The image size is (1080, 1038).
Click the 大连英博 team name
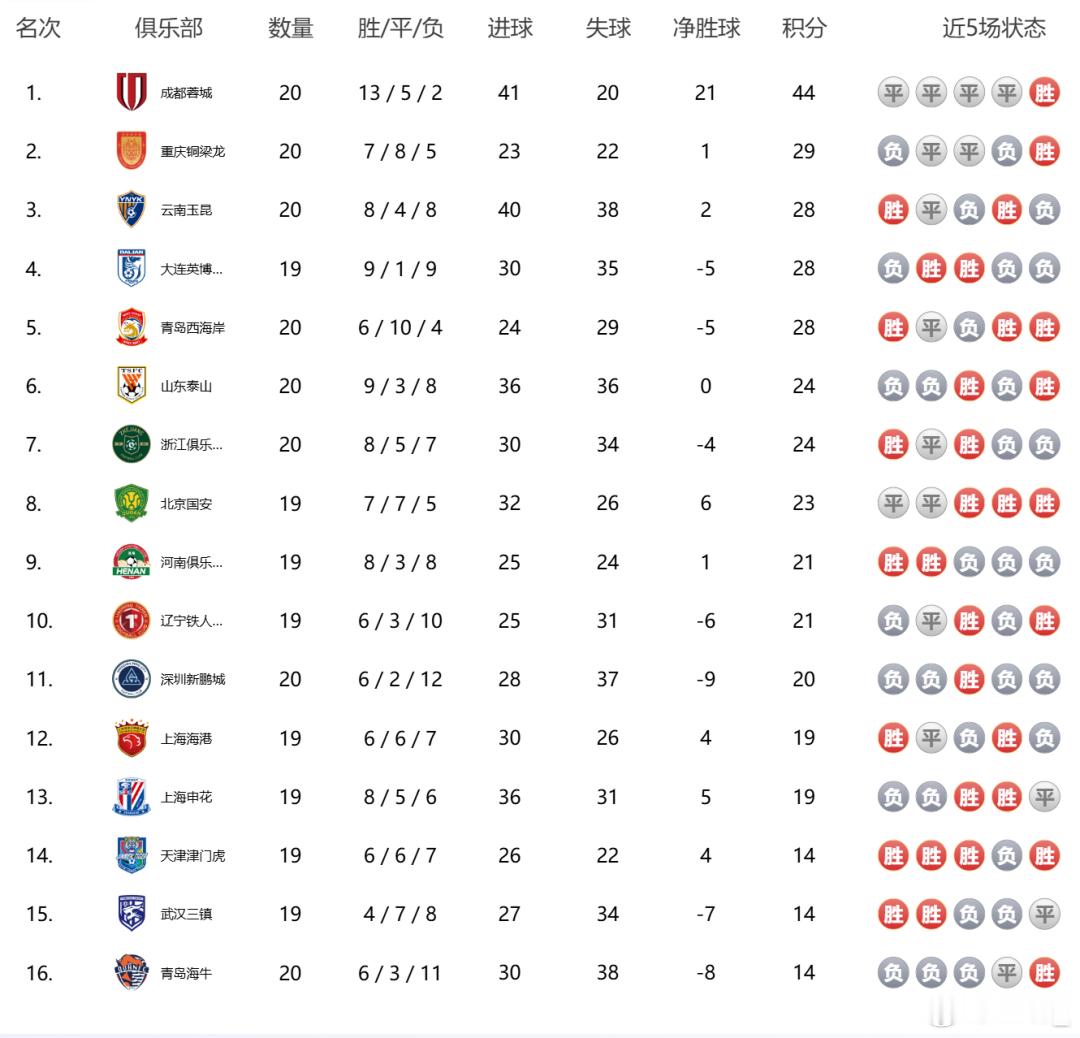coord(191,269)
